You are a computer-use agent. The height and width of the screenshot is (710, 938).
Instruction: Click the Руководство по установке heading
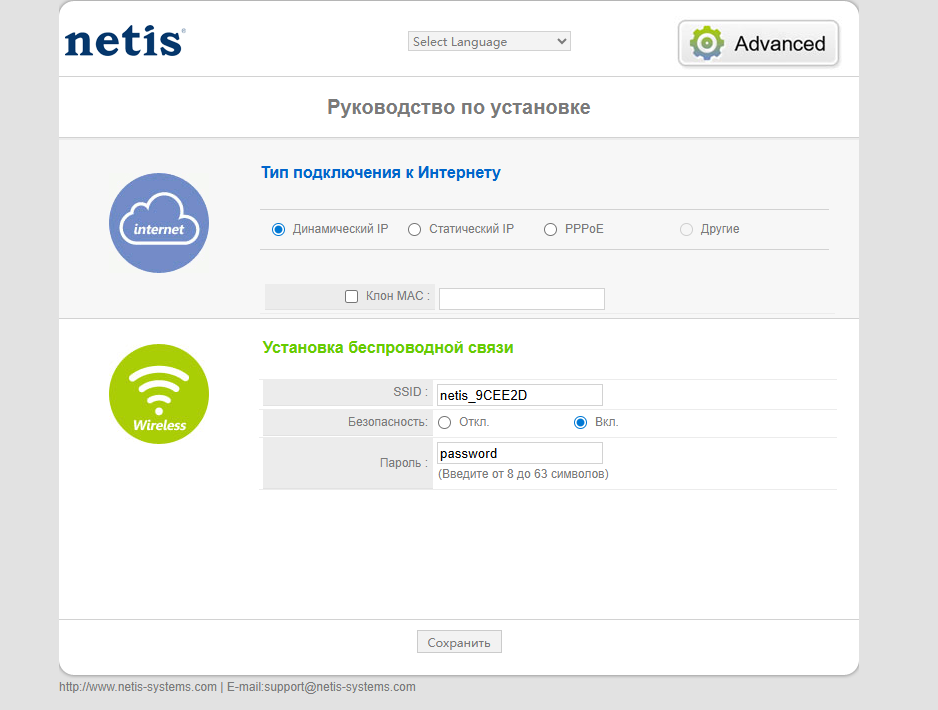(458, 107)
